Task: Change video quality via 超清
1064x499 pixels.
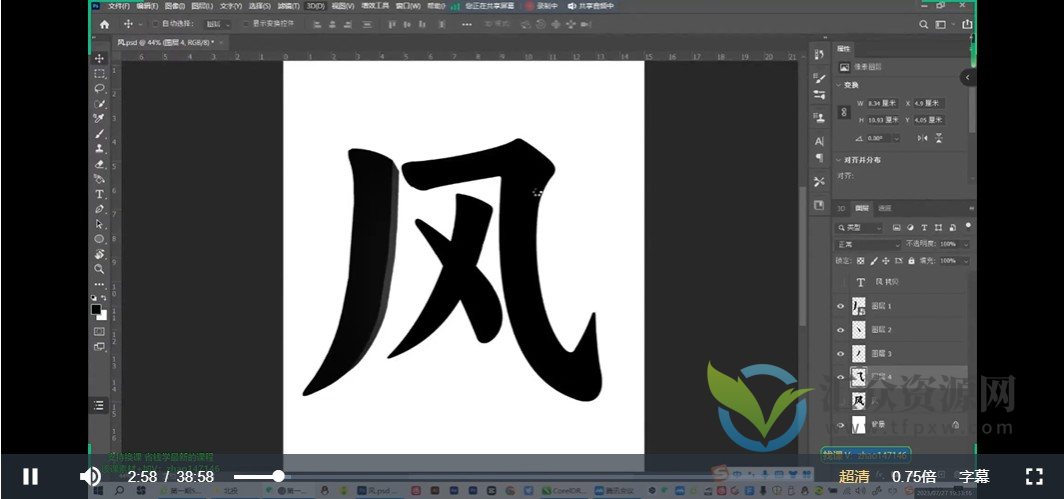Action: click(x=854, y=477)
